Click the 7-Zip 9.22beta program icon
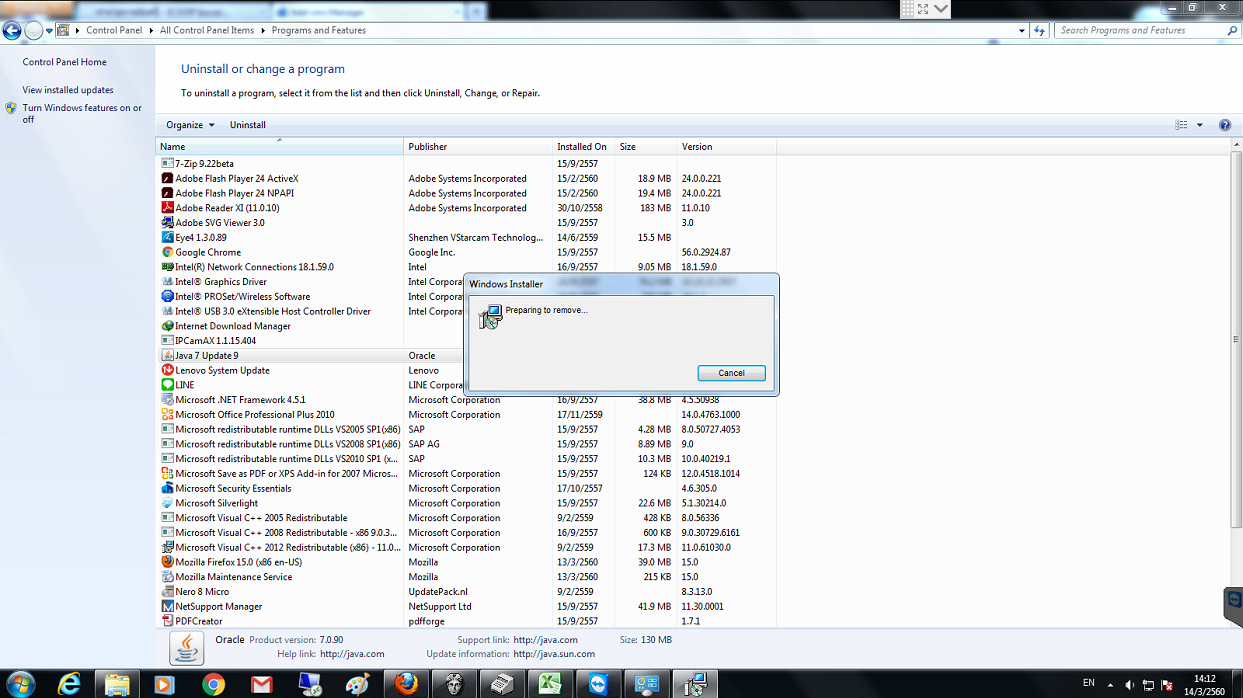The height and width of the screenshot is (698, 1243). 167,163
